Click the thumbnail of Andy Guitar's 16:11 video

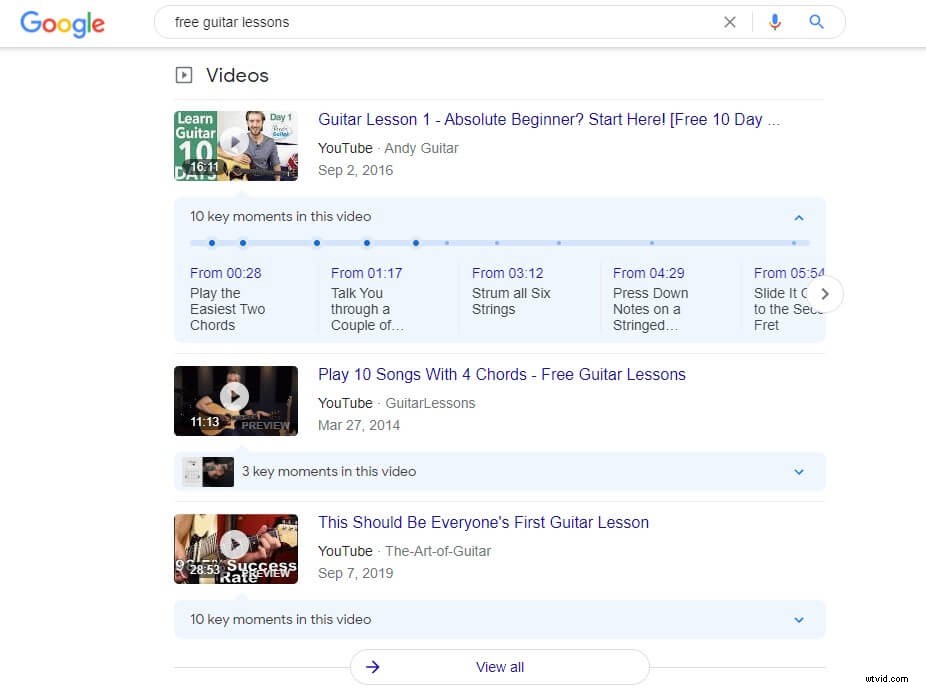(x=236, y=145)
